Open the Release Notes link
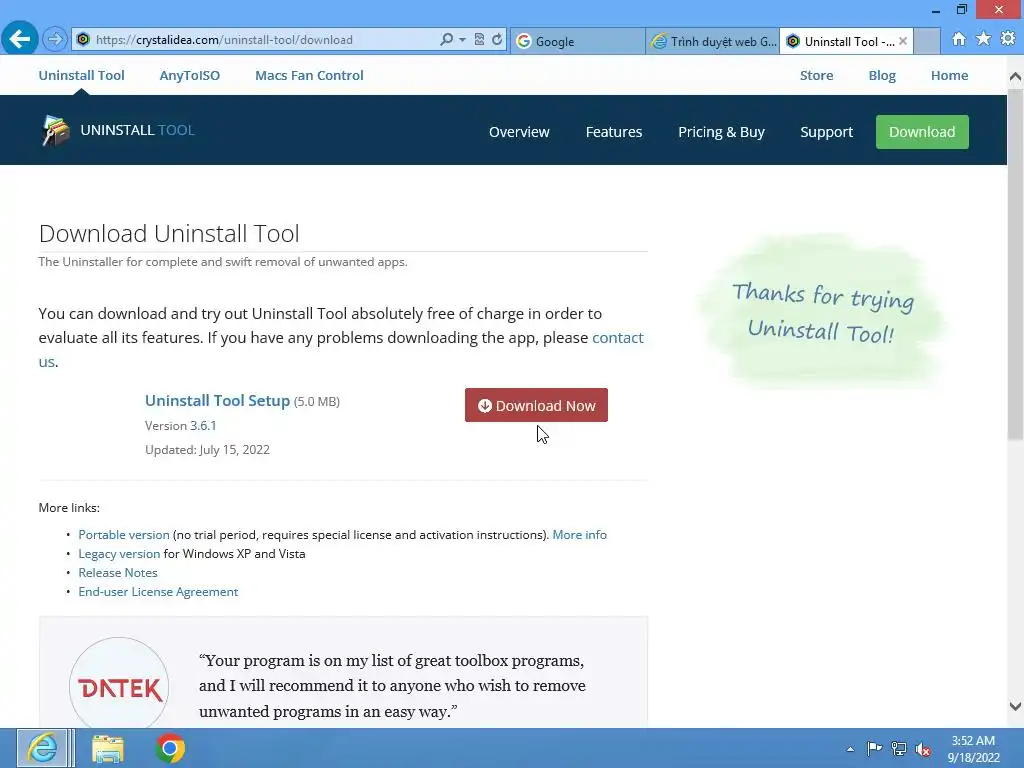1024x768 pixels. click(x=118, y=573)
